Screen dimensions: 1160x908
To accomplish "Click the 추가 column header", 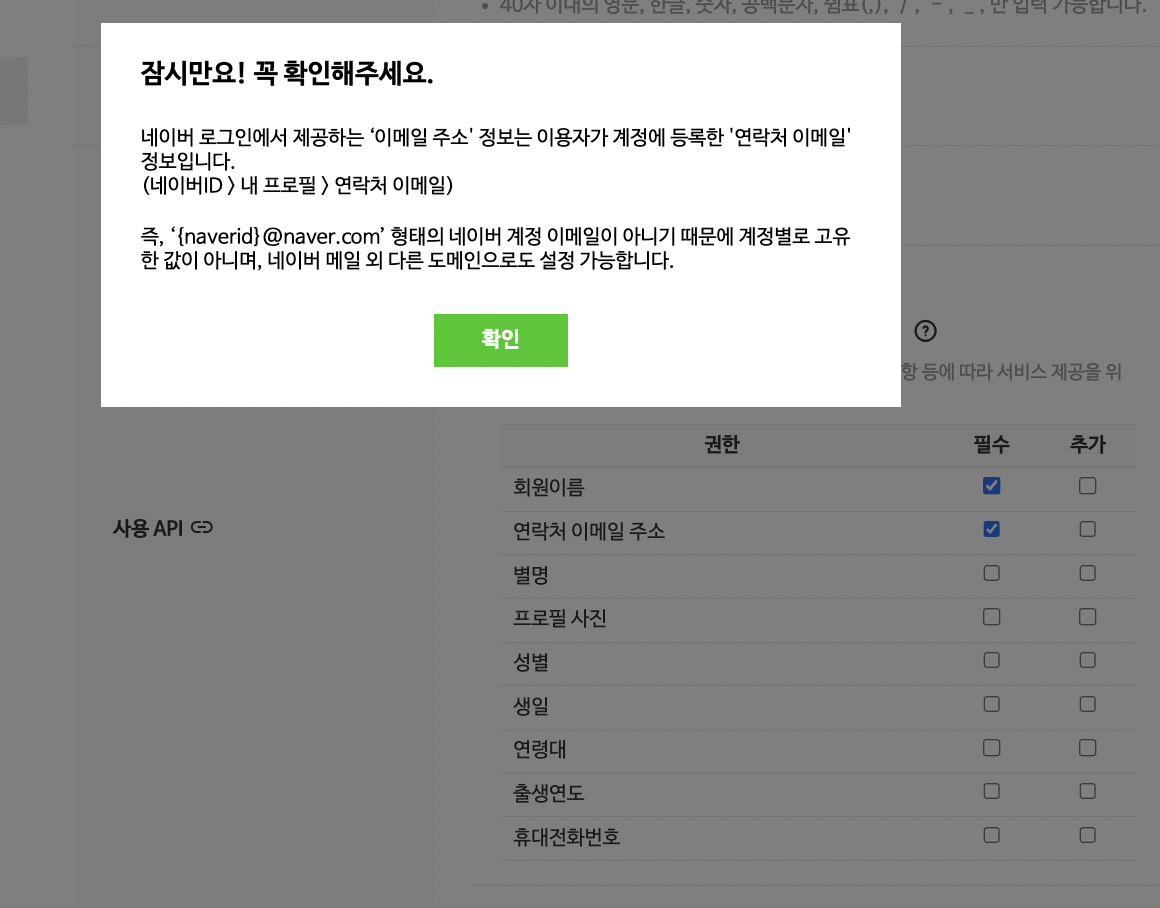I will pos(1088,444).
